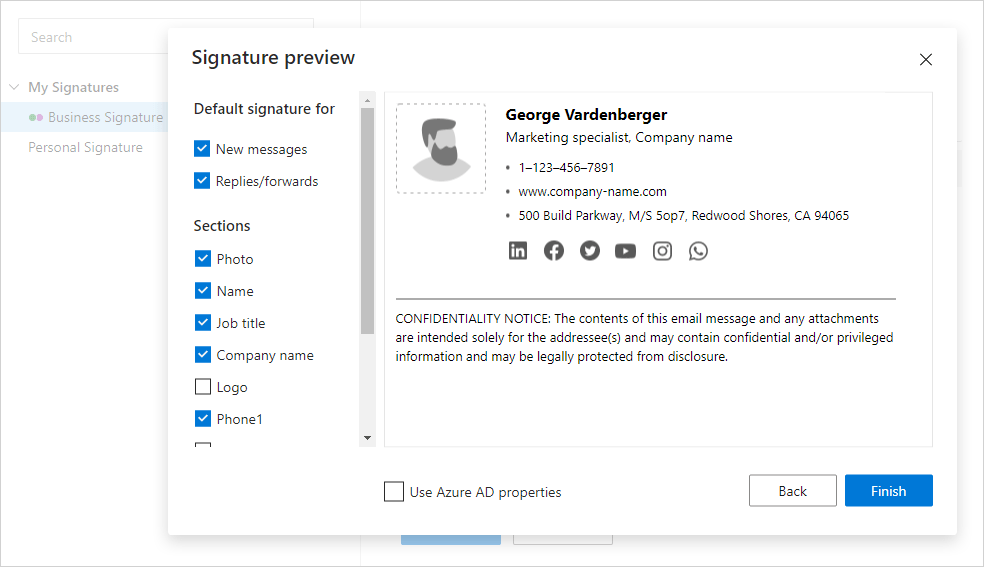
Task: Click the sections list scroll up arrow
Action: pos(368,100)
